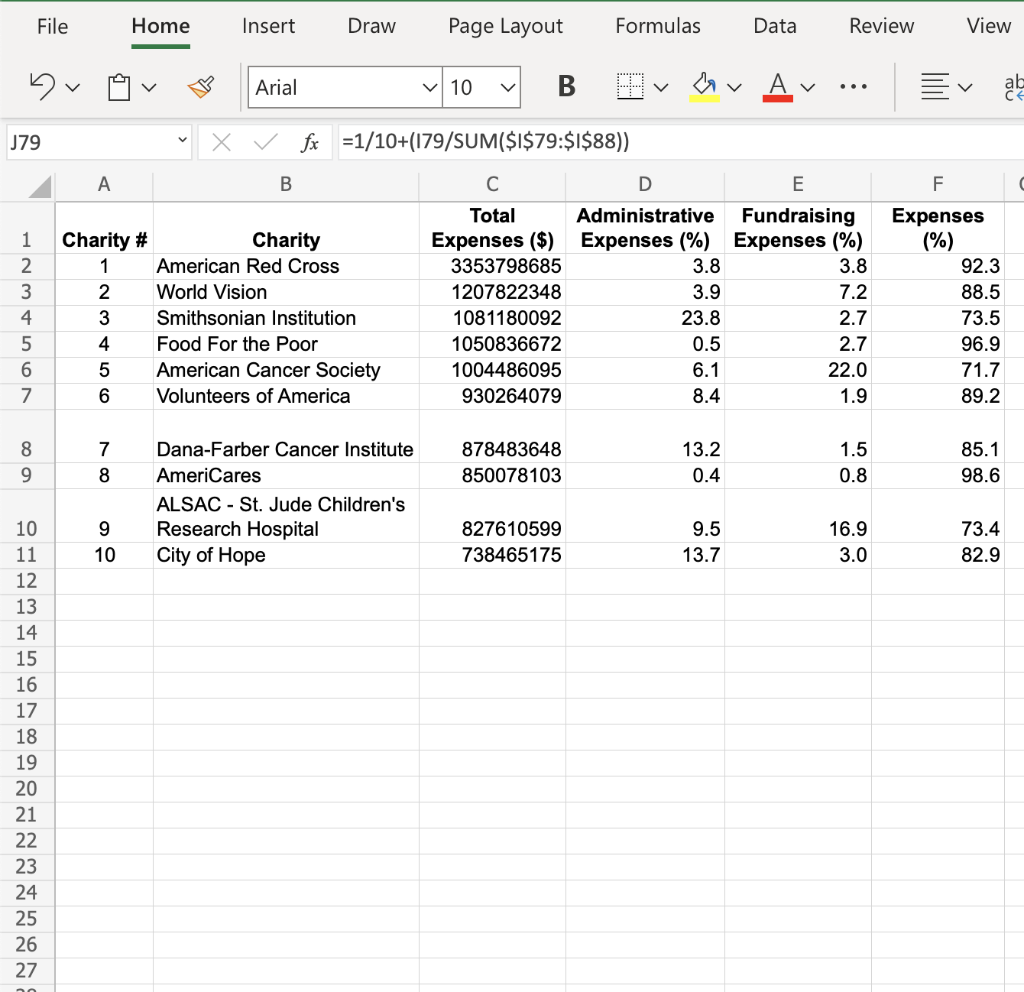
Task: Toggle bold formatting
Action: (x=566, y=86)
